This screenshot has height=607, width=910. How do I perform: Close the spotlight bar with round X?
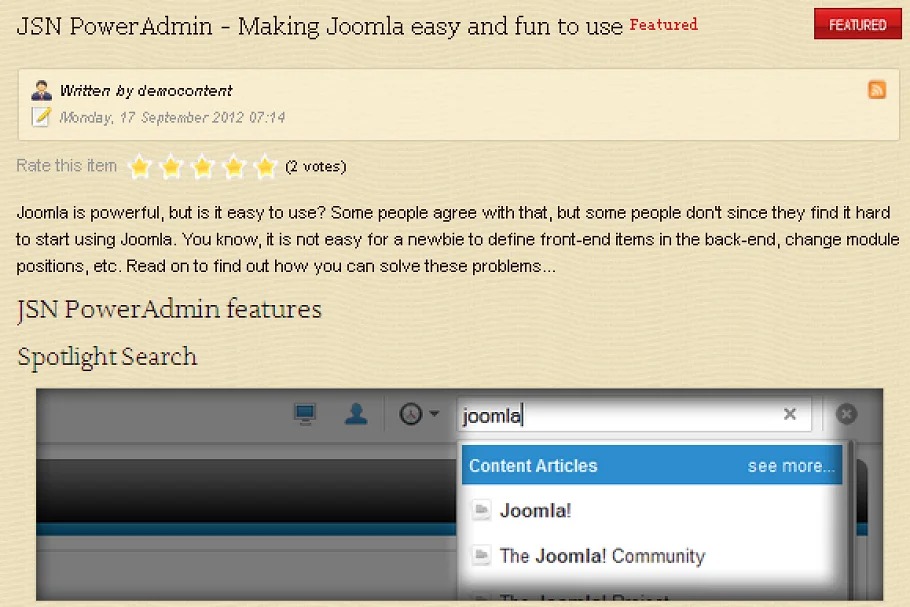[x=846, y=414]
